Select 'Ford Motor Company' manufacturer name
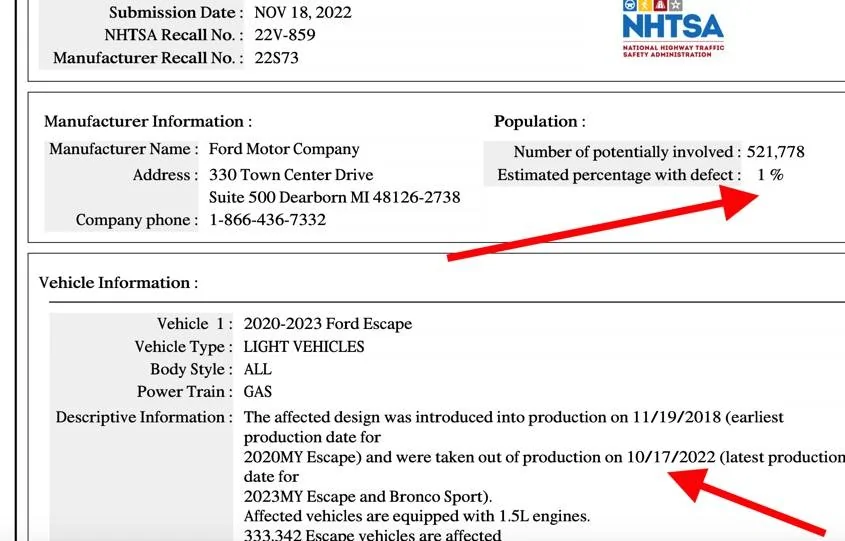This screenshot has height=541, width=845. click(284, 149)
